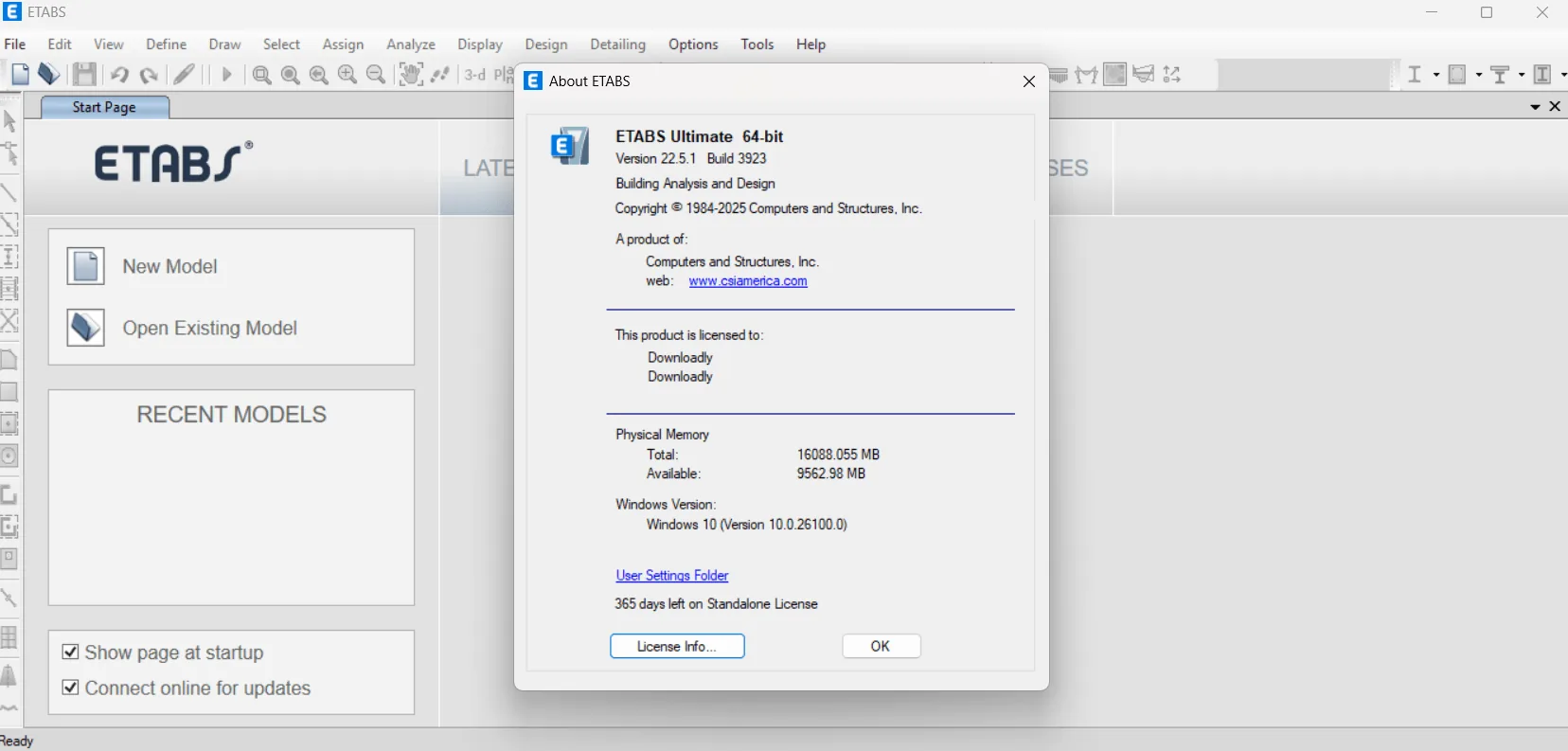
Task: Select the Draw Beam line tool
Action: pyautogui.click(x=9, y=192)
